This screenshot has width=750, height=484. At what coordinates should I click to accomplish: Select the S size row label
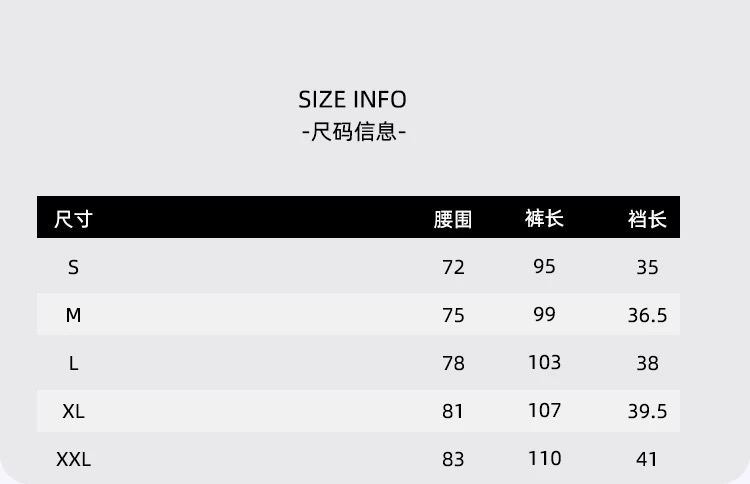[73, 267]
